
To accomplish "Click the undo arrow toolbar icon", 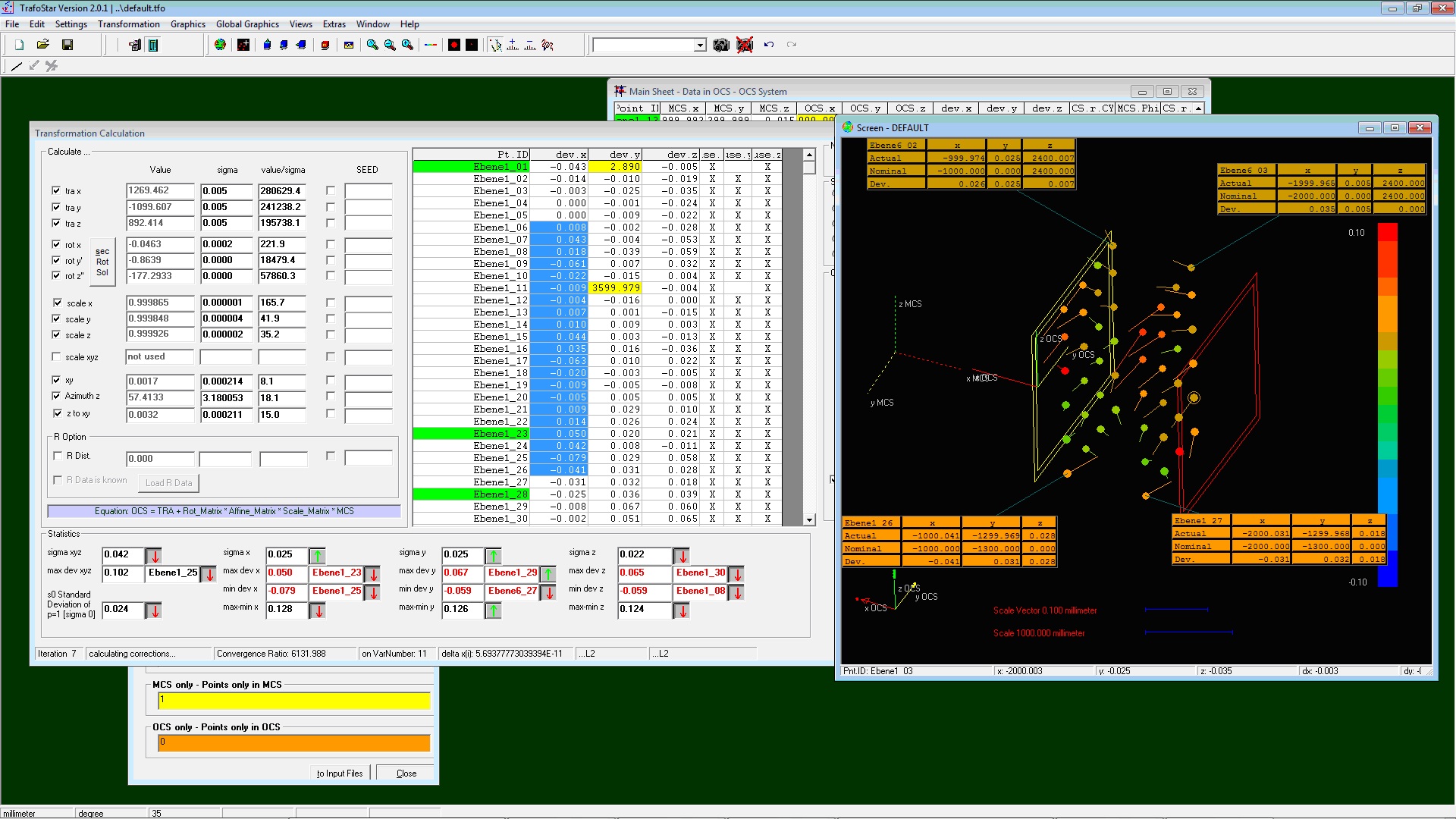I will [x=769, y=45].
